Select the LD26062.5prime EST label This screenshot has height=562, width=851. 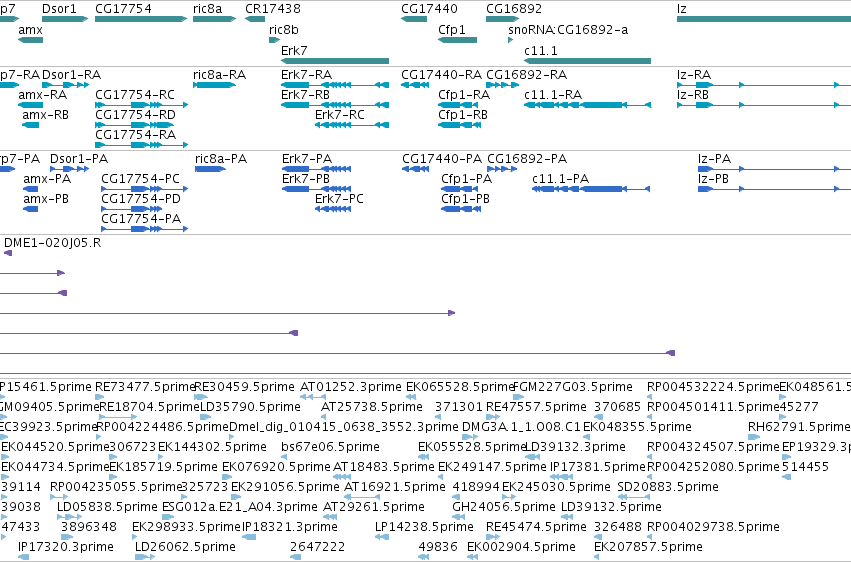[186, 546]
